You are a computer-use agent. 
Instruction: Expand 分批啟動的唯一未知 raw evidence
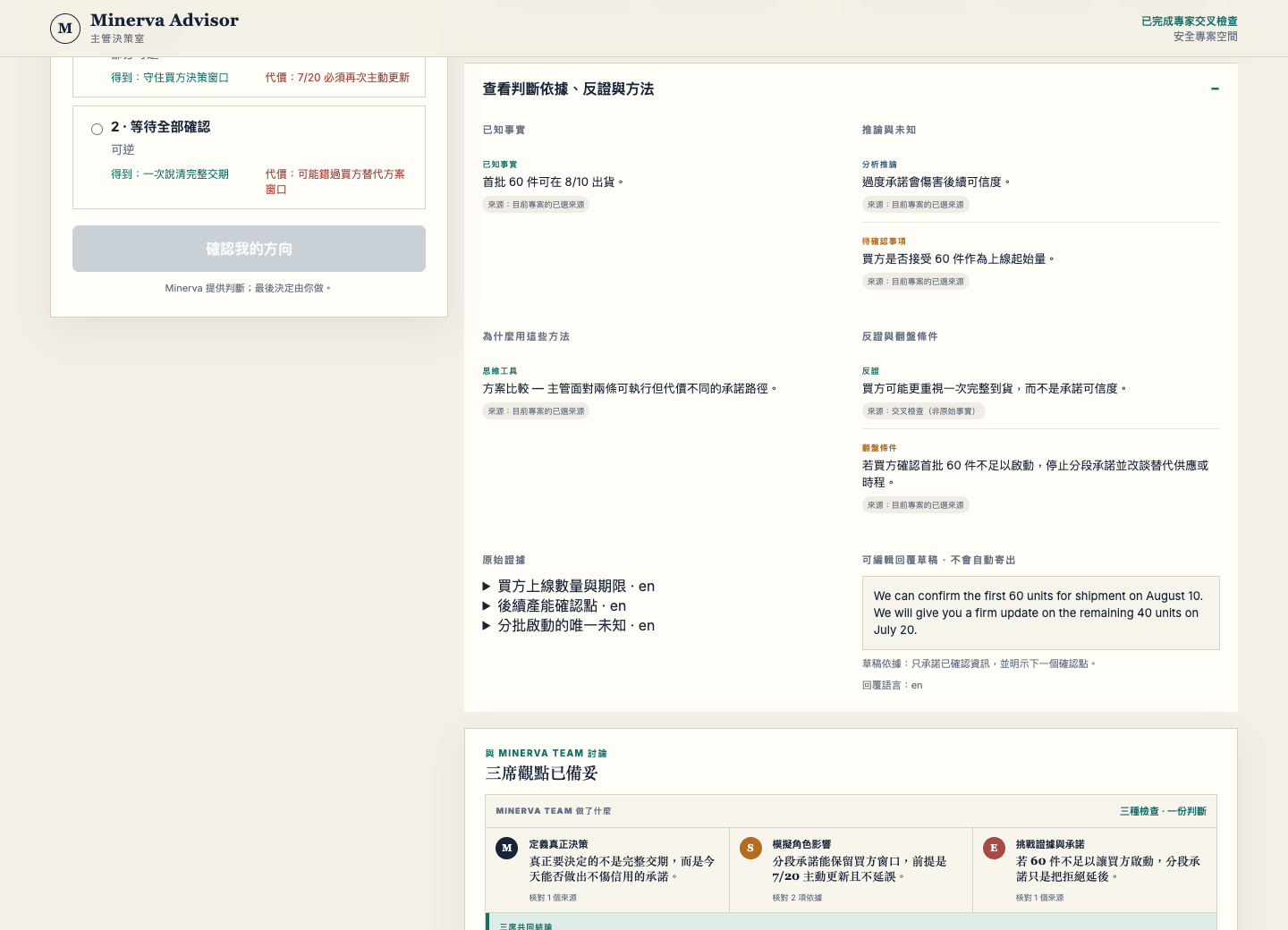click(x=569, y=625)
